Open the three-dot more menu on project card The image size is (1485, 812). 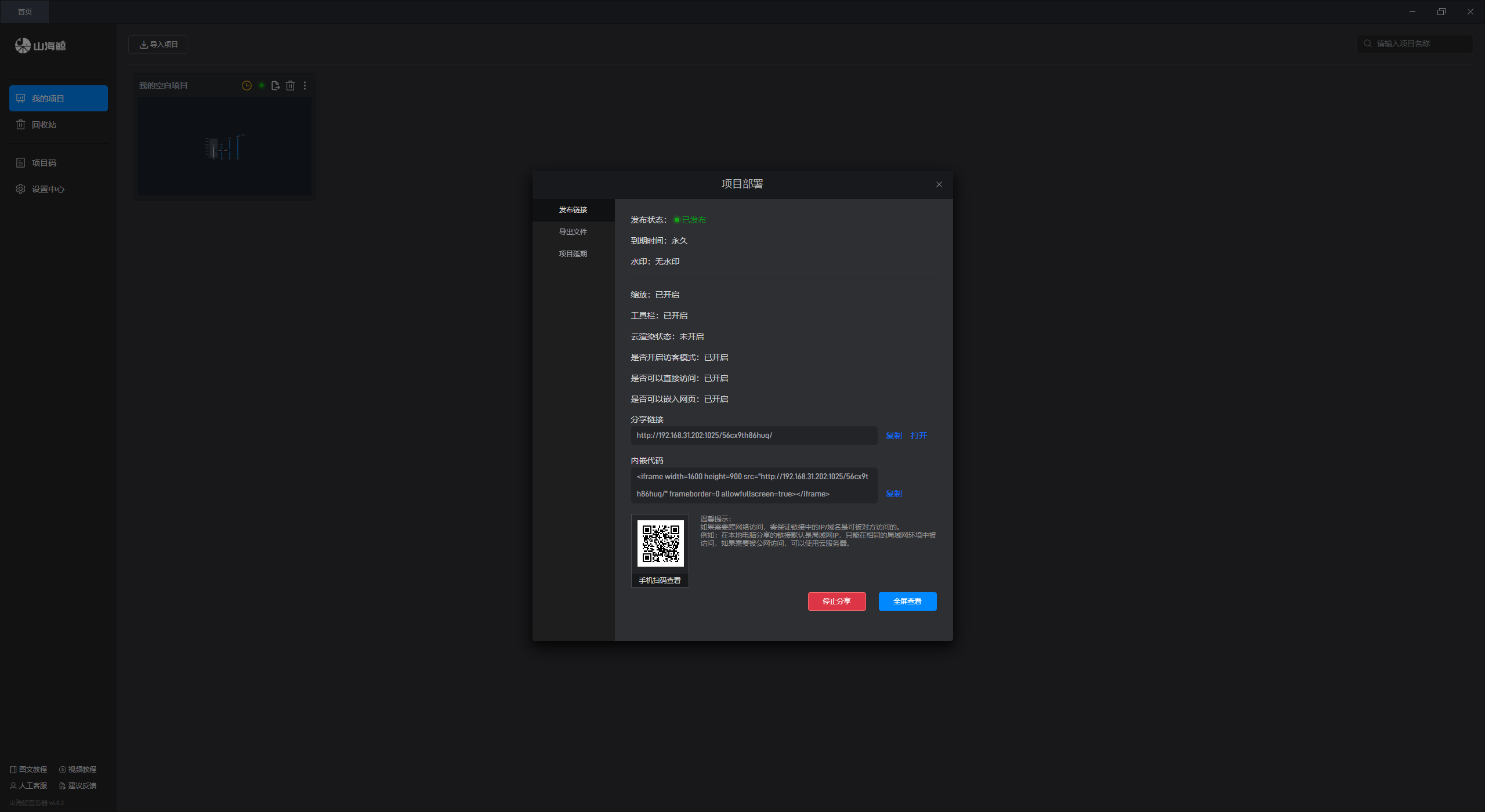(305, 85)
